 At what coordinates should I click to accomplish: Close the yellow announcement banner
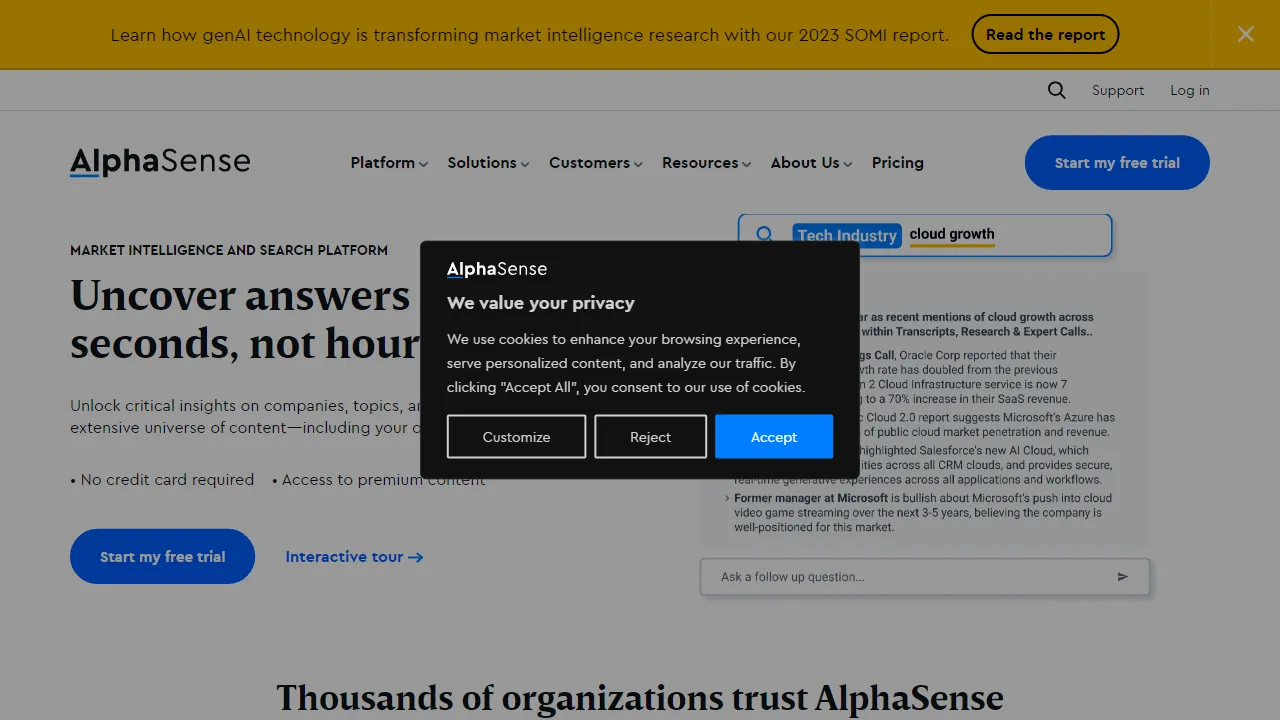[1245, 34]
